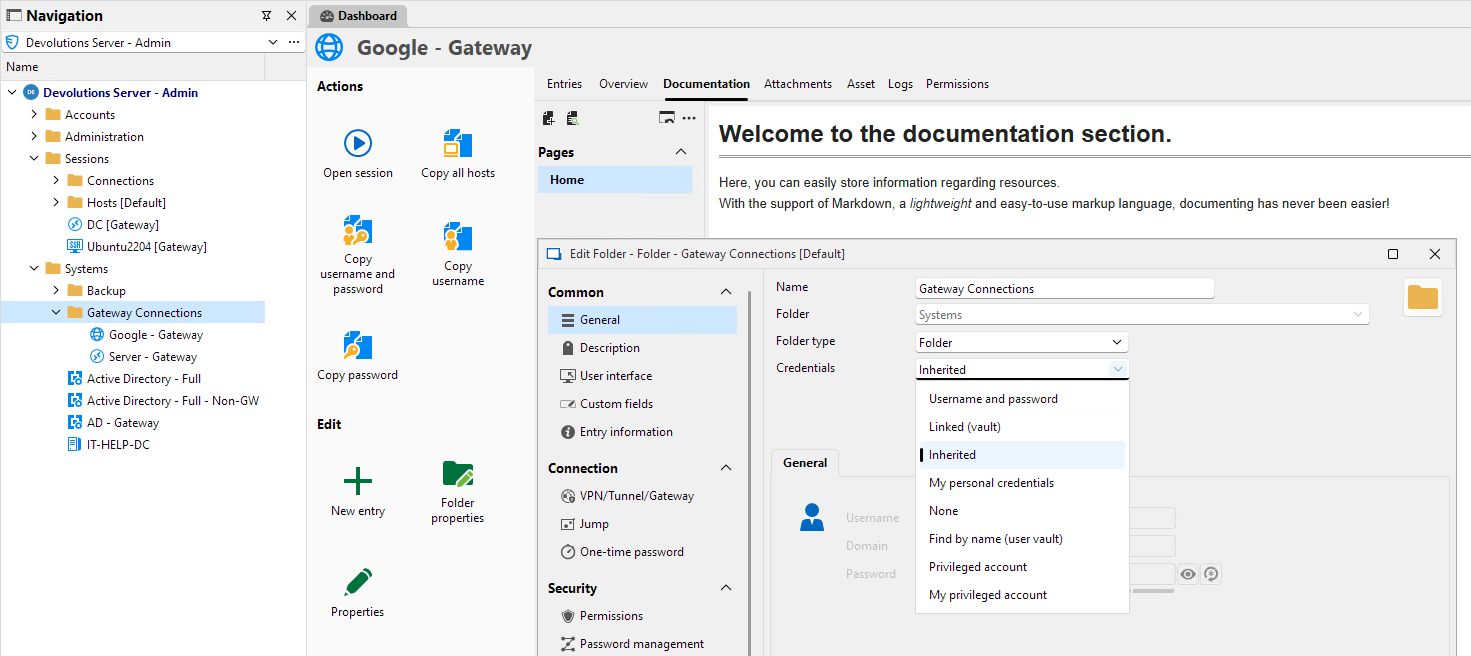Image resolution: width=1471 pixels, height=656 pixels.
Task: Click the Open session play icon
Action: [x=358, y=143]
